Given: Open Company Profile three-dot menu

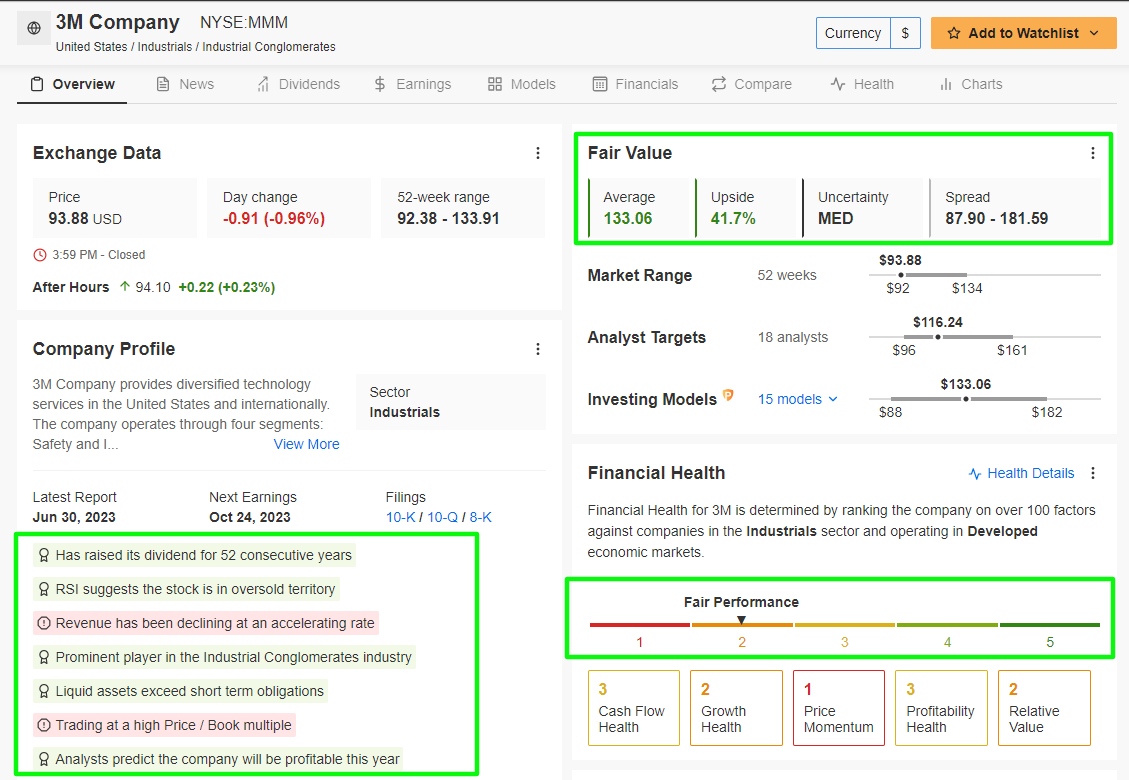Looking at the screenshot, I should tap(537, 349).
